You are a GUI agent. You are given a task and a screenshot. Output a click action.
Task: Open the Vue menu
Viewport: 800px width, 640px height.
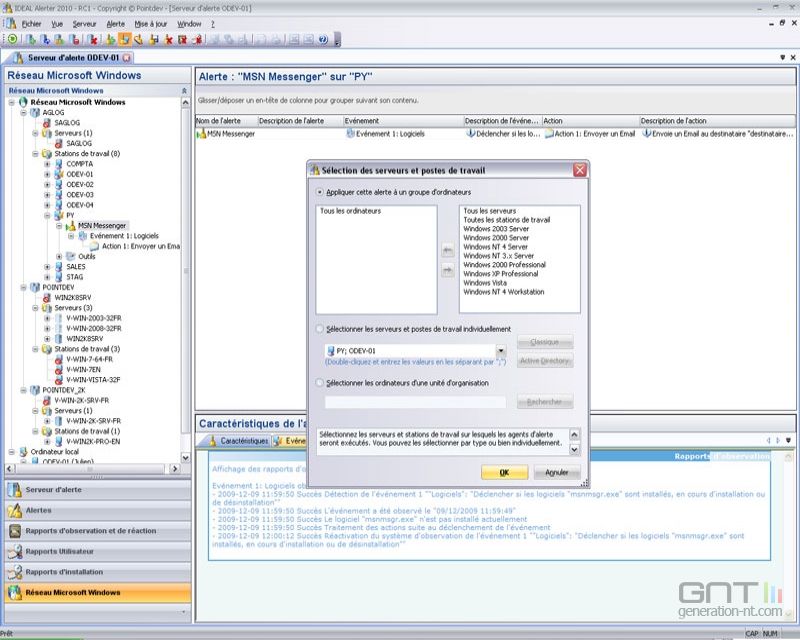point(57,24)
